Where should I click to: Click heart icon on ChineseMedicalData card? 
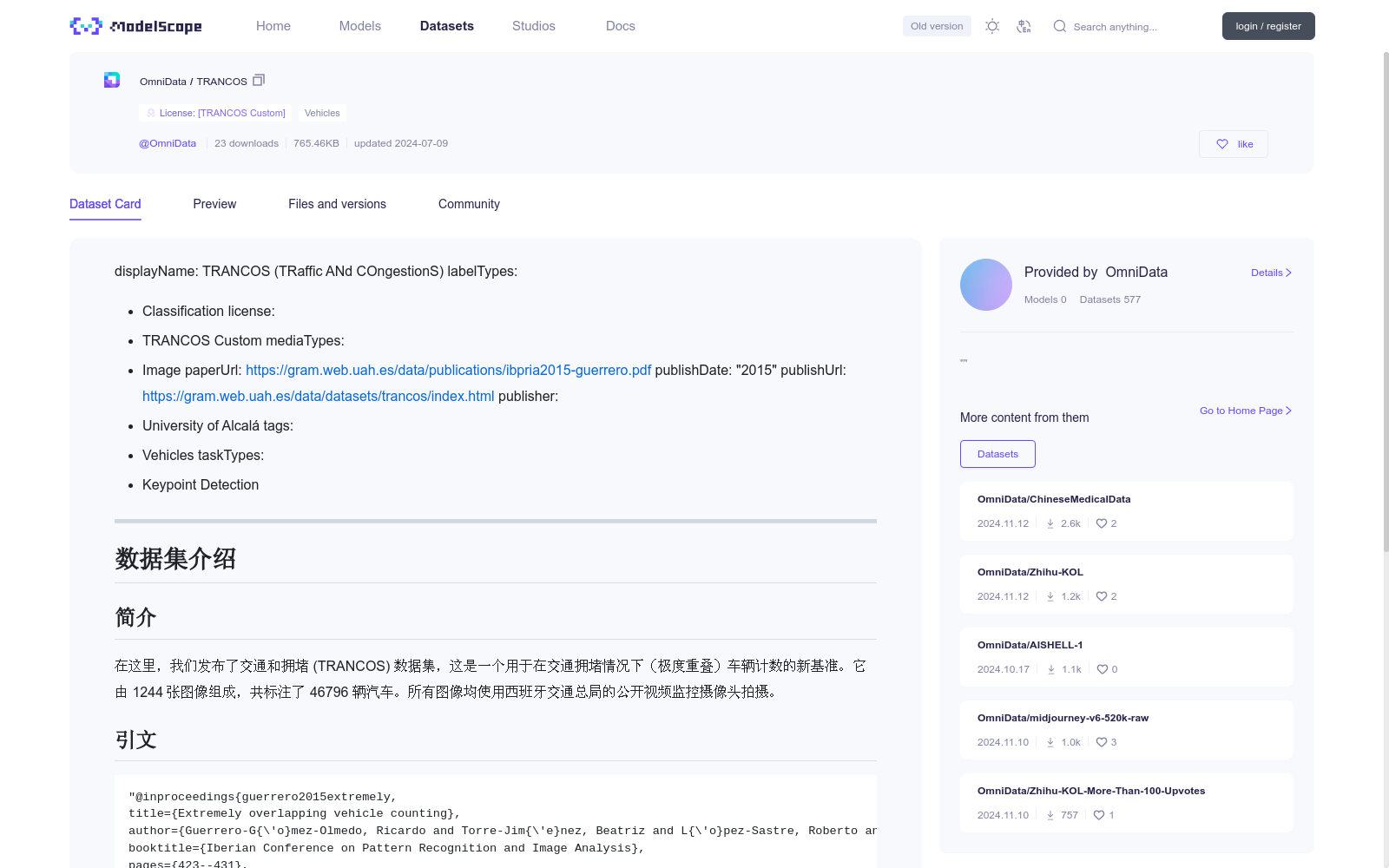click(x=1102, y=523)
